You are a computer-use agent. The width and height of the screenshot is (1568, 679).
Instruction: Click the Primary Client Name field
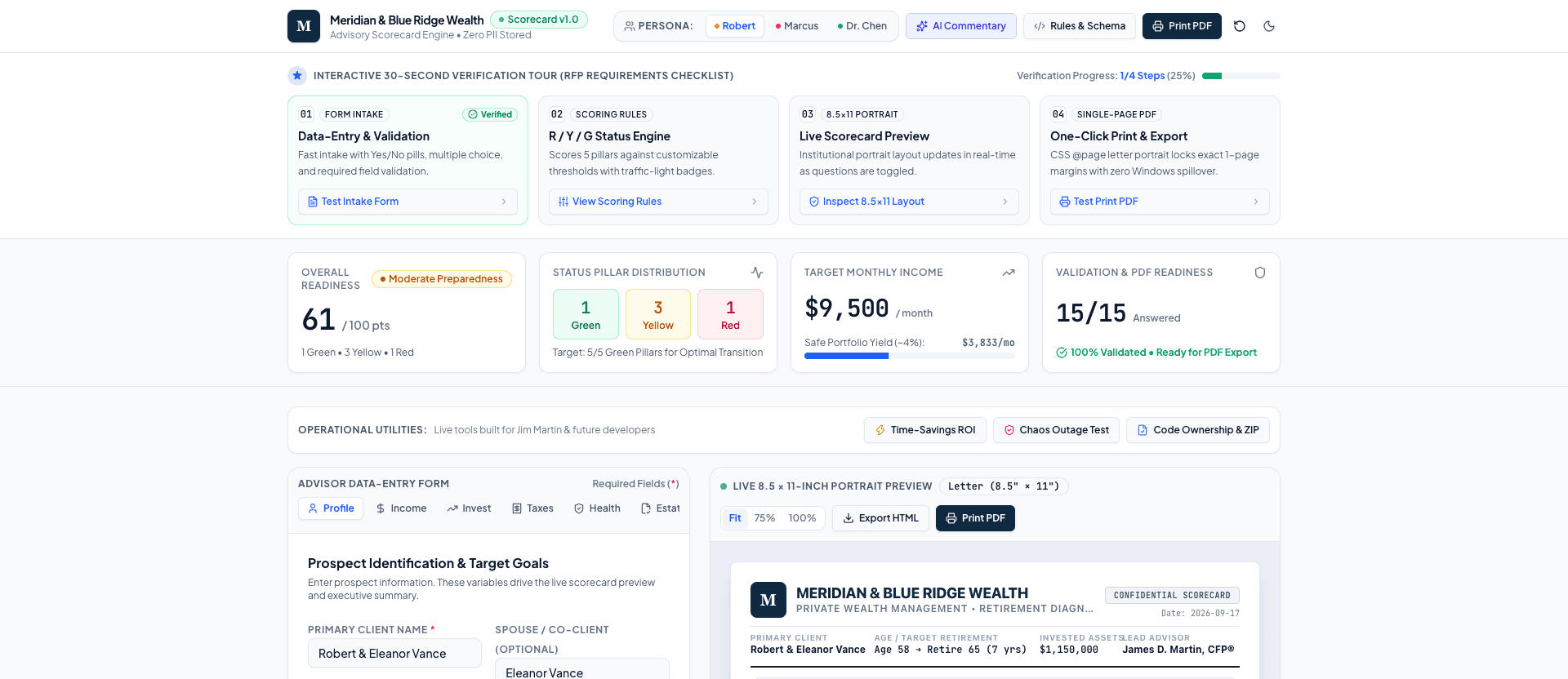pos(394,654)
